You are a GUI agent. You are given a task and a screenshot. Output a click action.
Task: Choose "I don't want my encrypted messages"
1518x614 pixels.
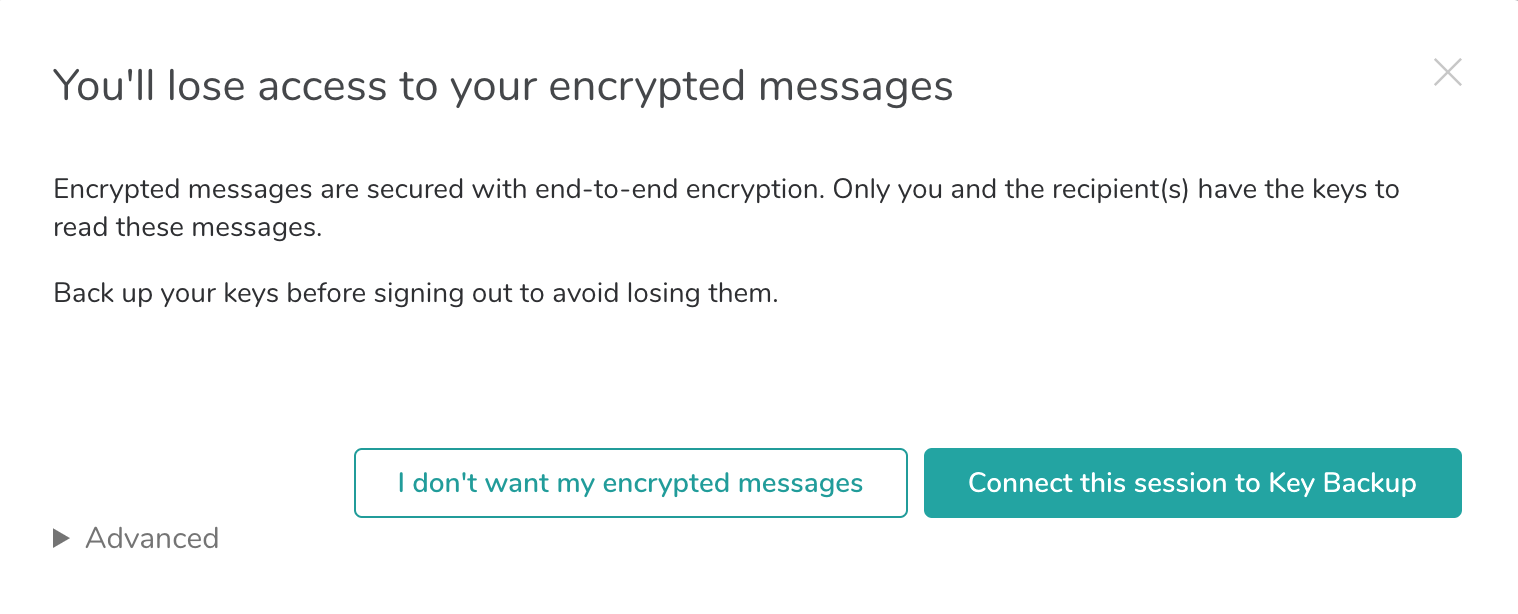pos(630,483)
